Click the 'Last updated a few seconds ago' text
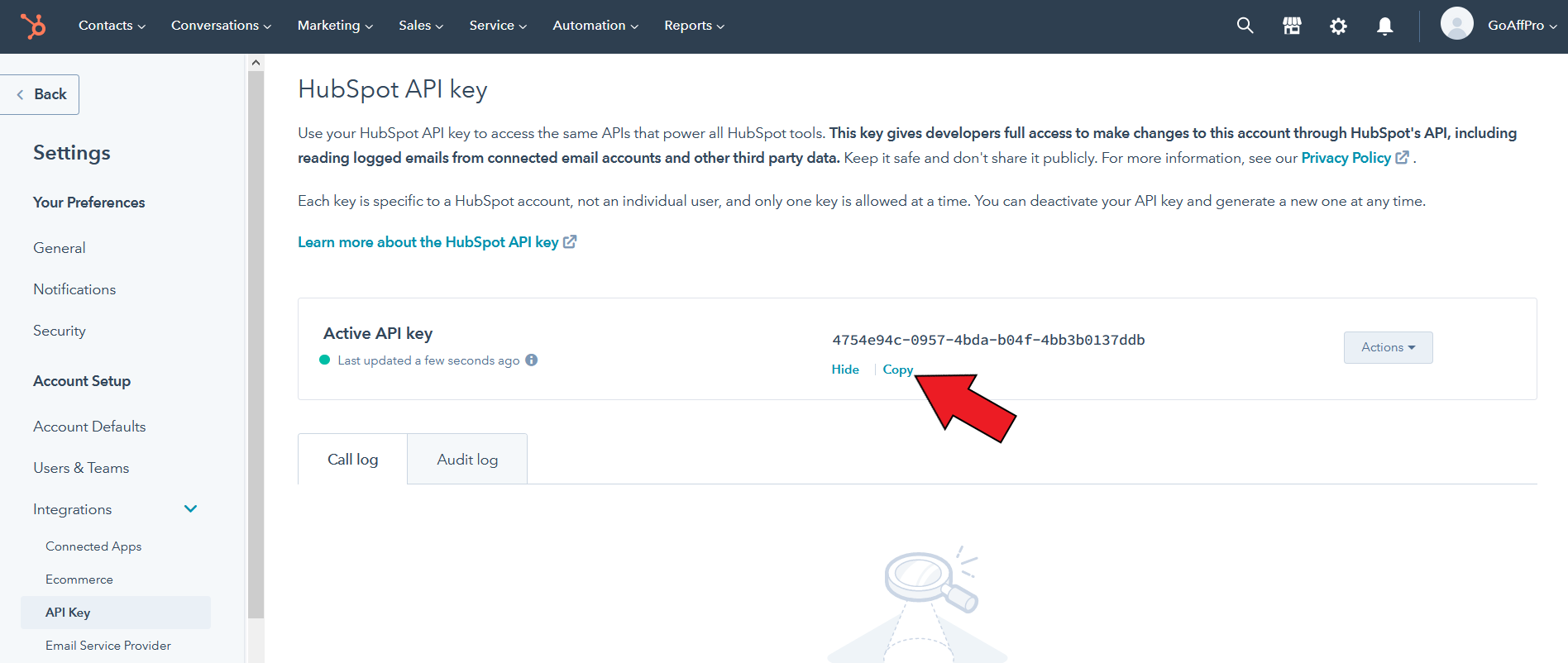Screen dimensions: 1568x663 [428, 360]
